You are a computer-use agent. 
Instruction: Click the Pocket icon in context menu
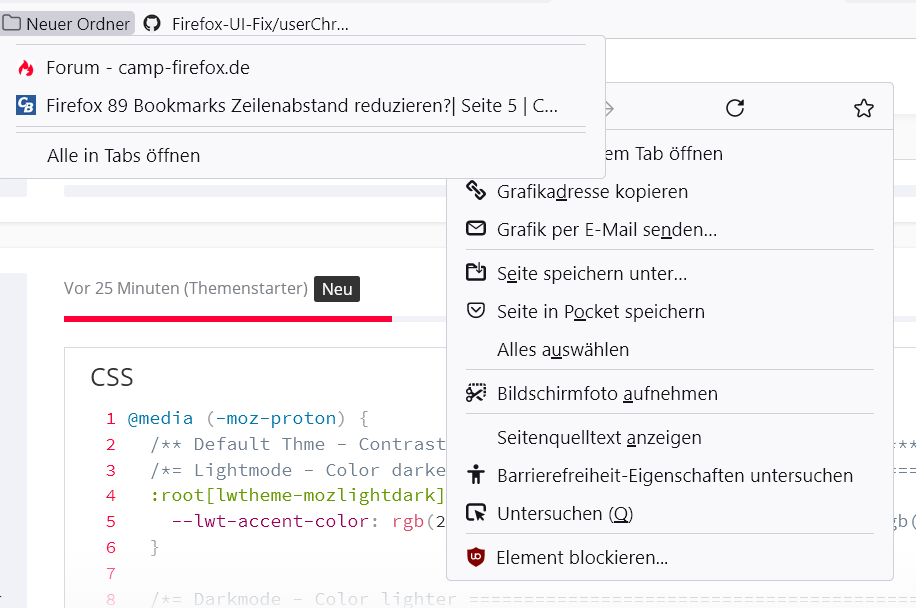(476, 311)
